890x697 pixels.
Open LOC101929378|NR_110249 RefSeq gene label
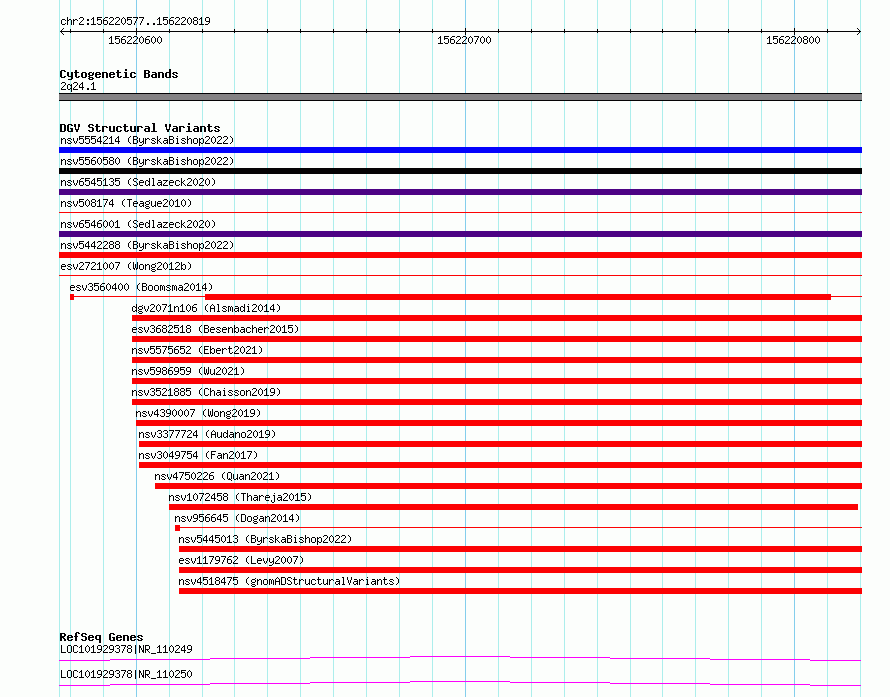point(126,649)
